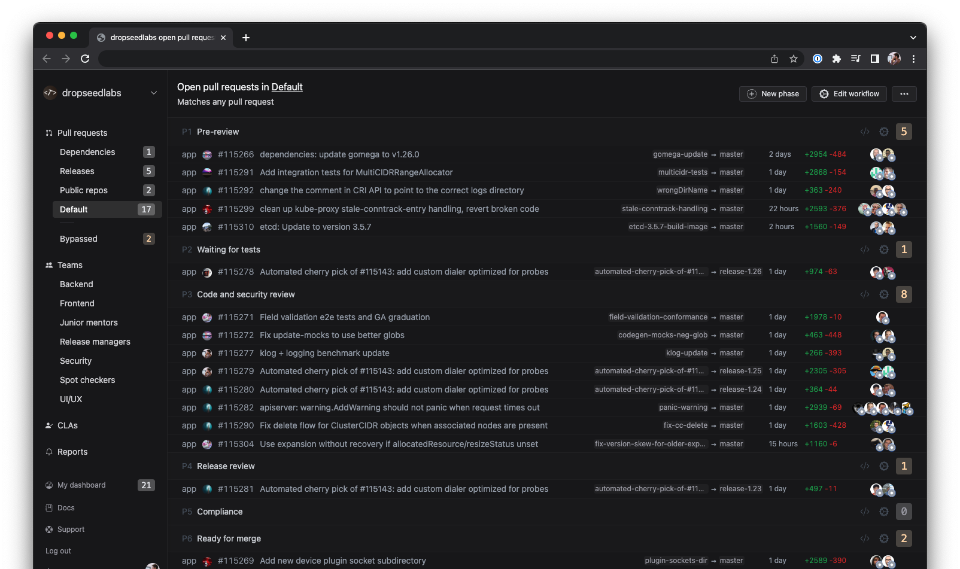Open the tab search chevron in browser
This screenshot has width=960, height=569.
pyautogui.click(x=913, y=37)
